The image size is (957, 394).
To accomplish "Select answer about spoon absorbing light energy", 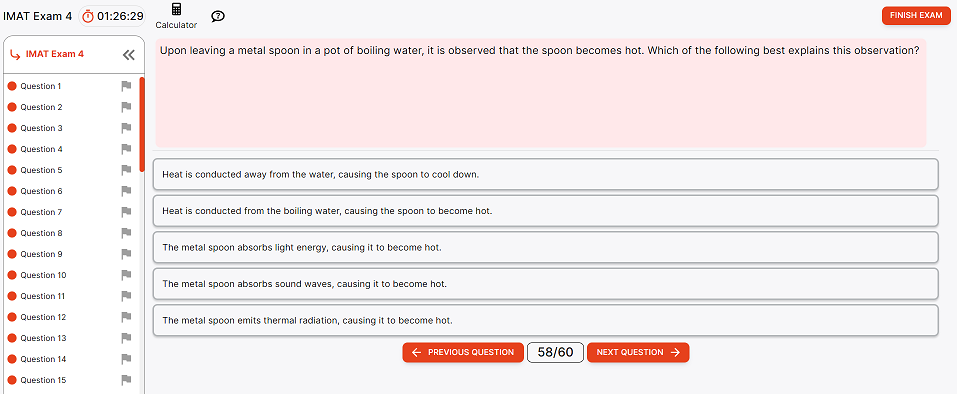I will (545, 248).
